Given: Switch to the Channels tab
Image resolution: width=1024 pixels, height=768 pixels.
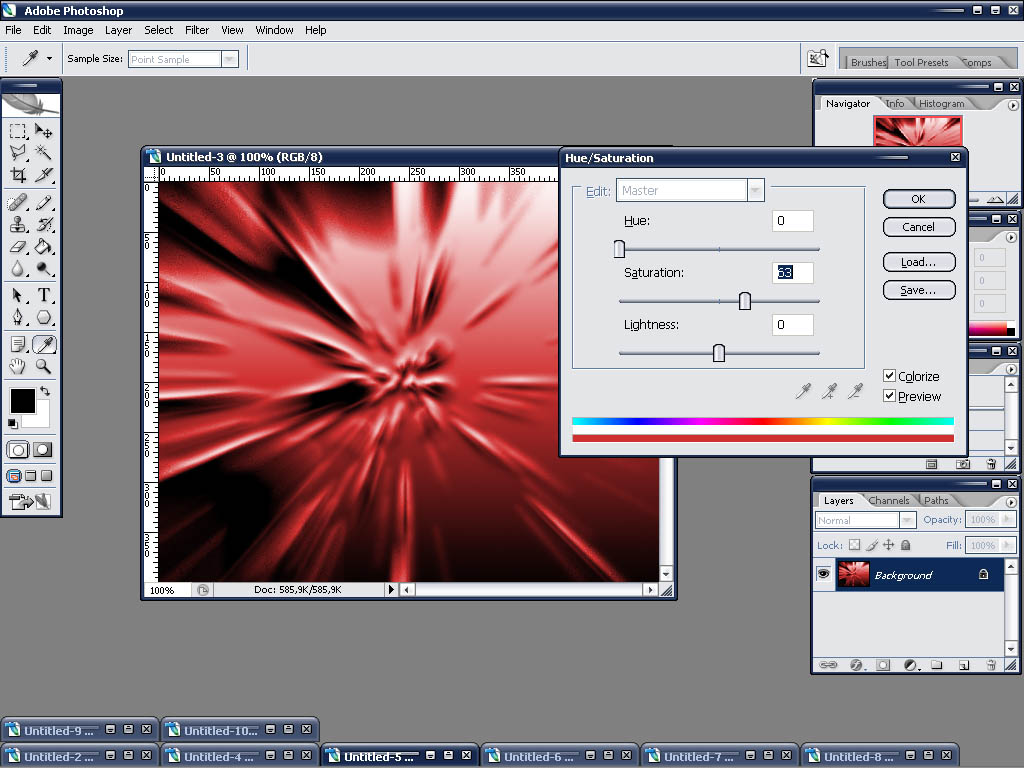Looking at the screenshot, I should pos(888,501).
